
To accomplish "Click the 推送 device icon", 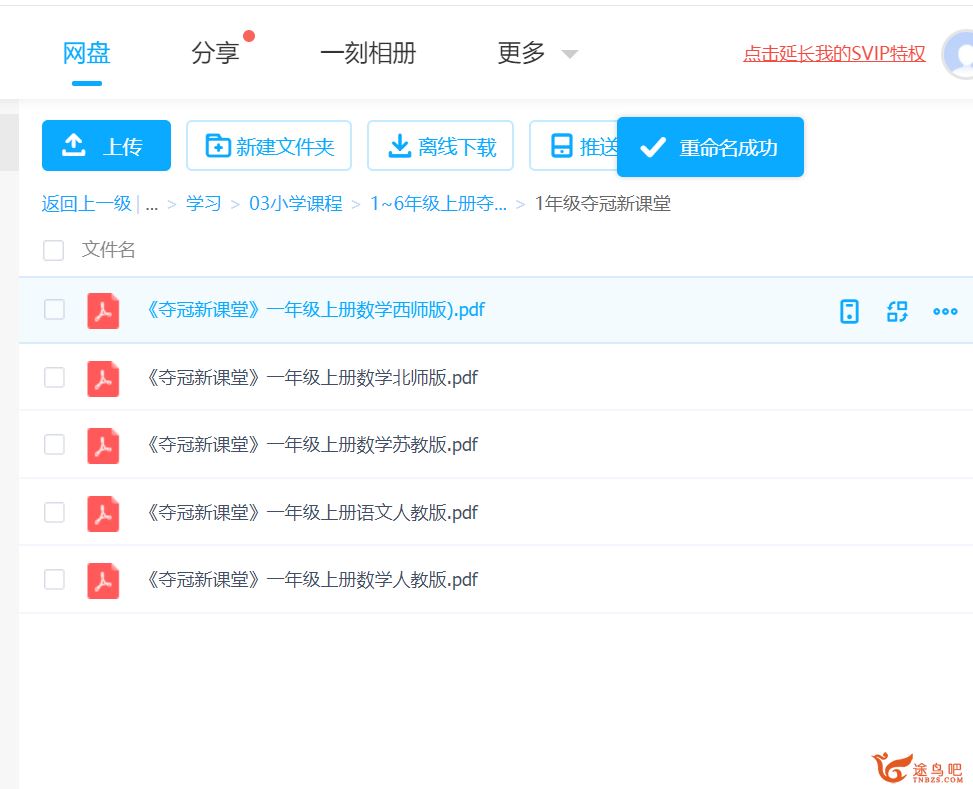I will click(562, 146).
